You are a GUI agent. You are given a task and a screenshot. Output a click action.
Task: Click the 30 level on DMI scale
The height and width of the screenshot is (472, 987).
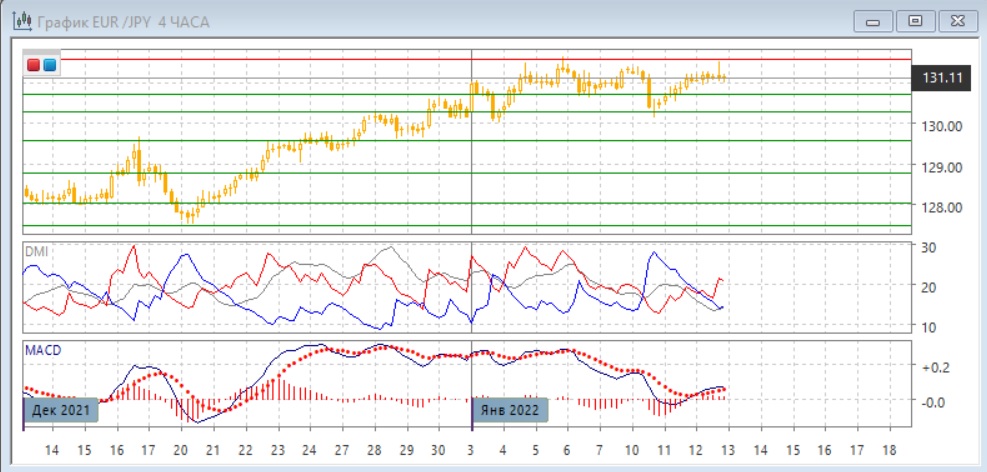(x=928, y=247)
